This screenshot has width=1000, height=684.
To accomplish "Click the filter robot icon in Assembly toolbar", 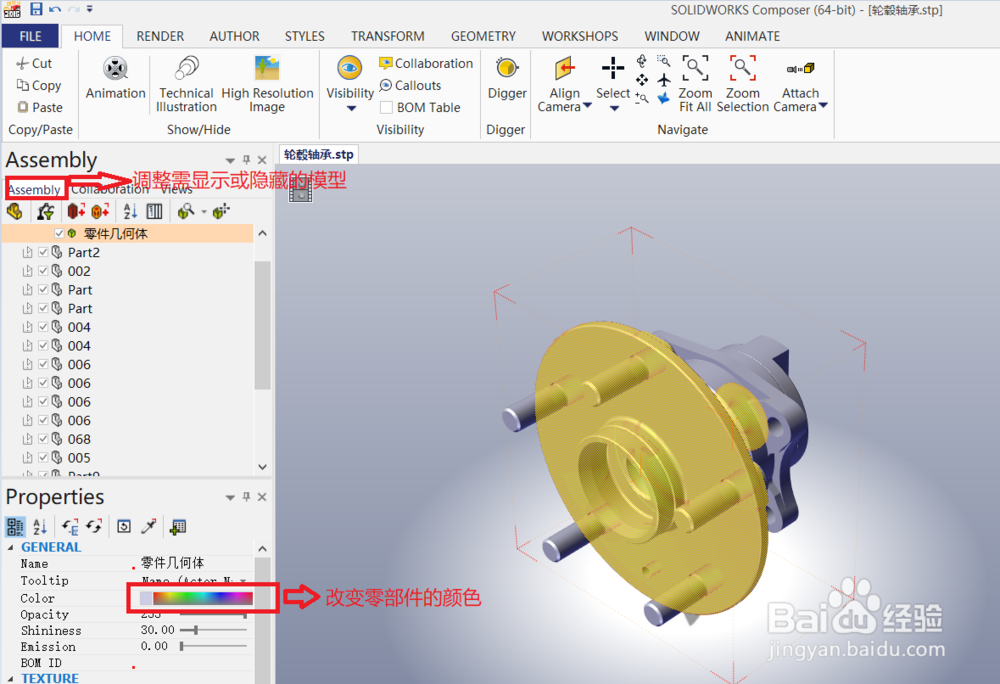I will [x=46, y=211].
